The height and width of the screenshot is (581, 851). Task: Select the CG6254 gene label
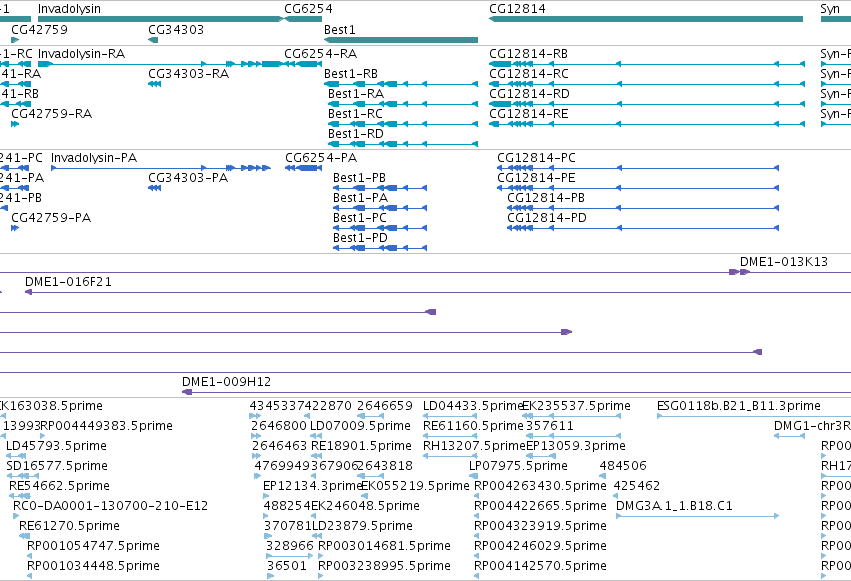pyautogui.click(x=308, y=9)
